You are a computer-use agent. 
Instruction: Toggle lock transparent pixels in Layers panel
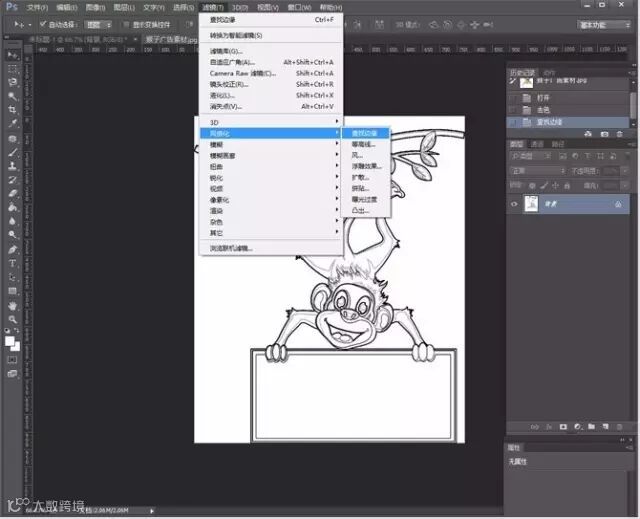click(532, 186)
